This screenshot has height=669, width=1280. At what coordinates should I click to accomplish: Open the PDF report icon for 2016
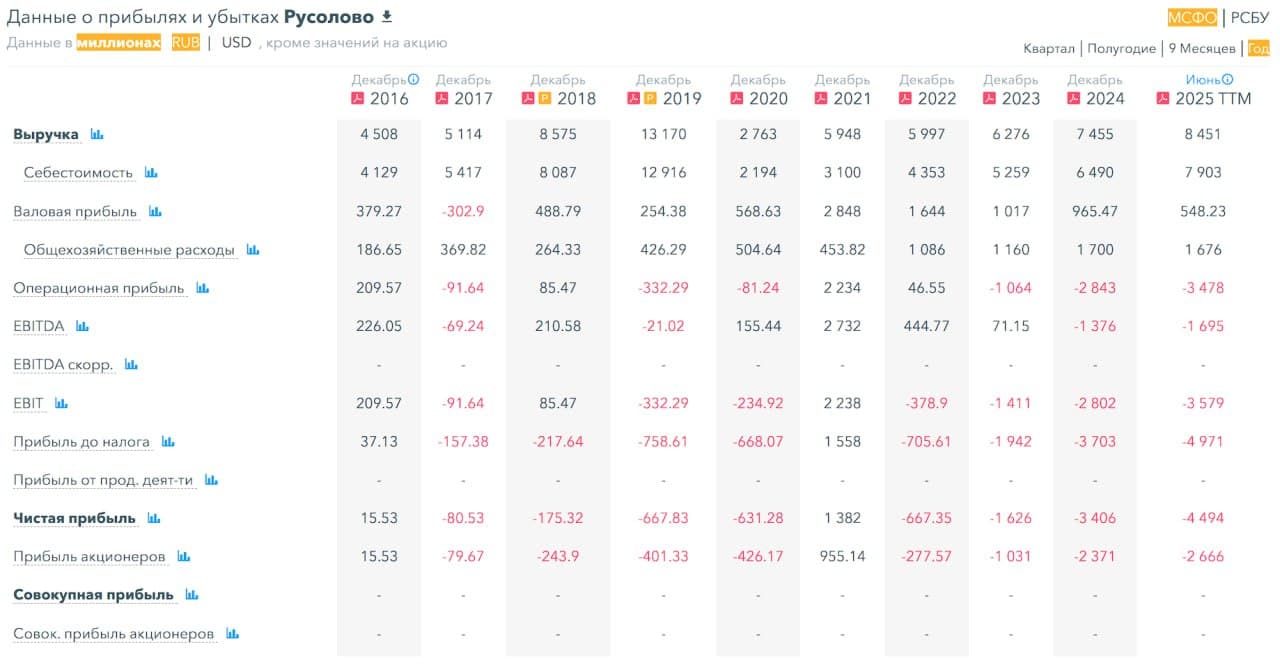[357, 98]
